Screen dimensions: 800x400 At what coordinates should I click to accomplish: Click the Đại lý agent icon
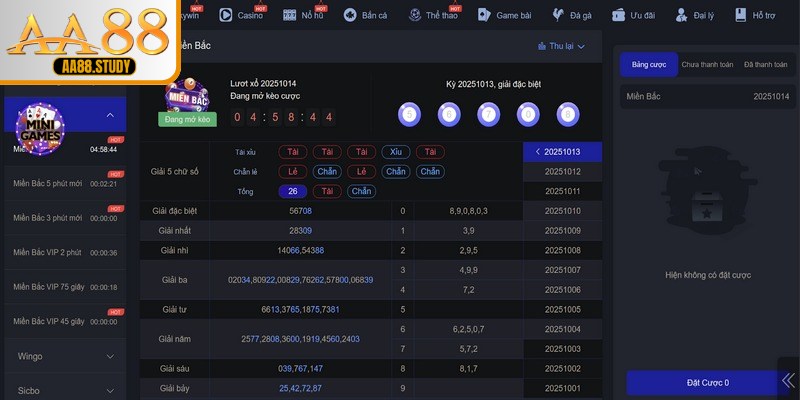pyautogui.click(x=681, y=15)
